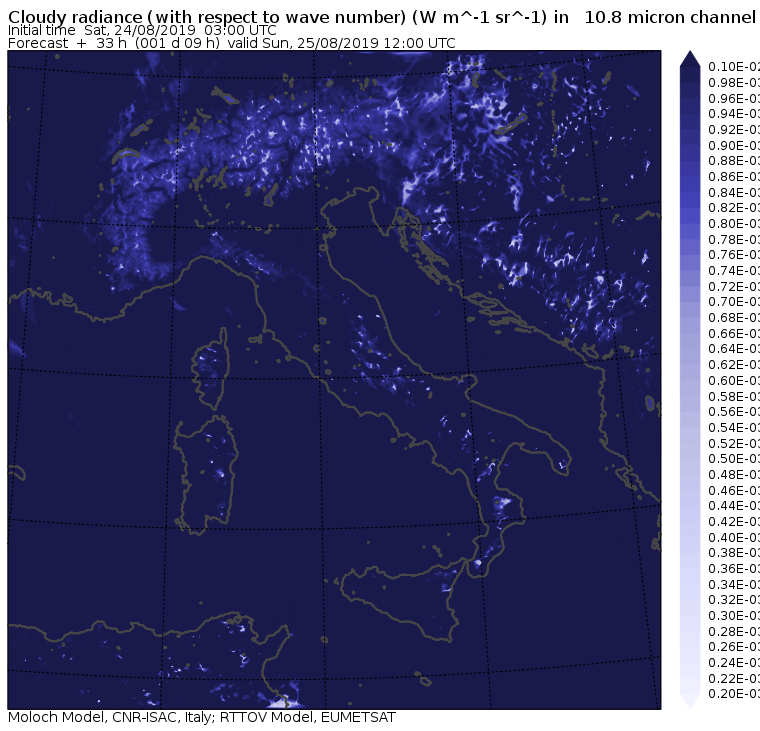Click the colorbar label 0.56E-03
Viewport: 760px width, 731px height.
(x=734, y=412)
